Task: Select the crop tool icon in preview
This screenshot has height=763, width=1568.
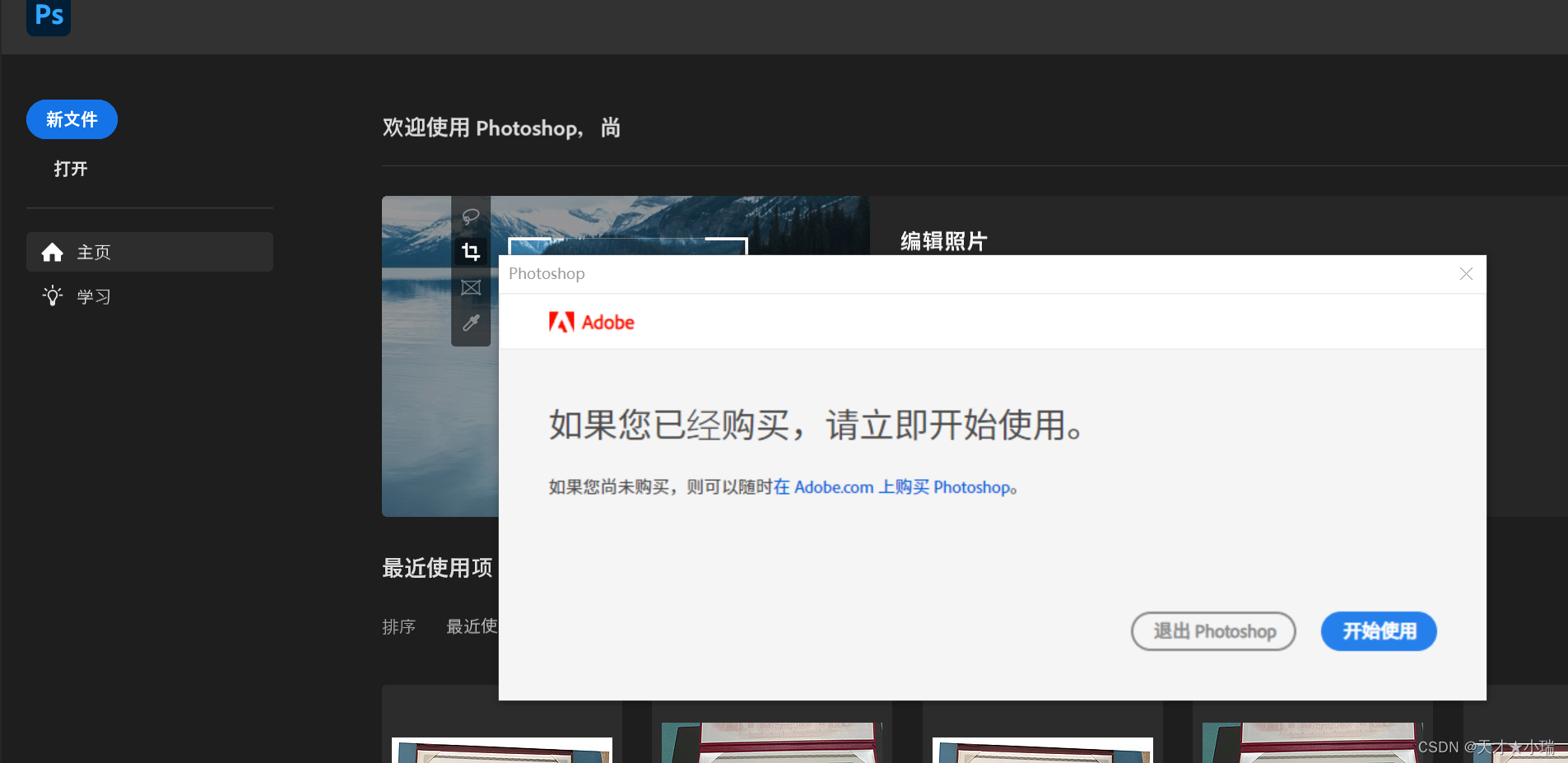Action: tap(471, 251)
